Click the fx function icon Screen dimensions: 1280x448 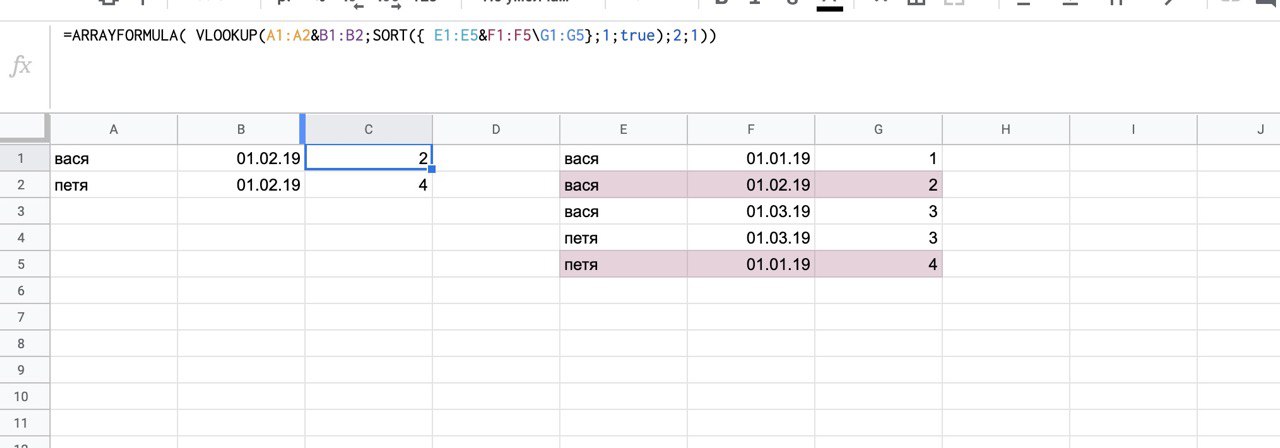tap(20, 67)
